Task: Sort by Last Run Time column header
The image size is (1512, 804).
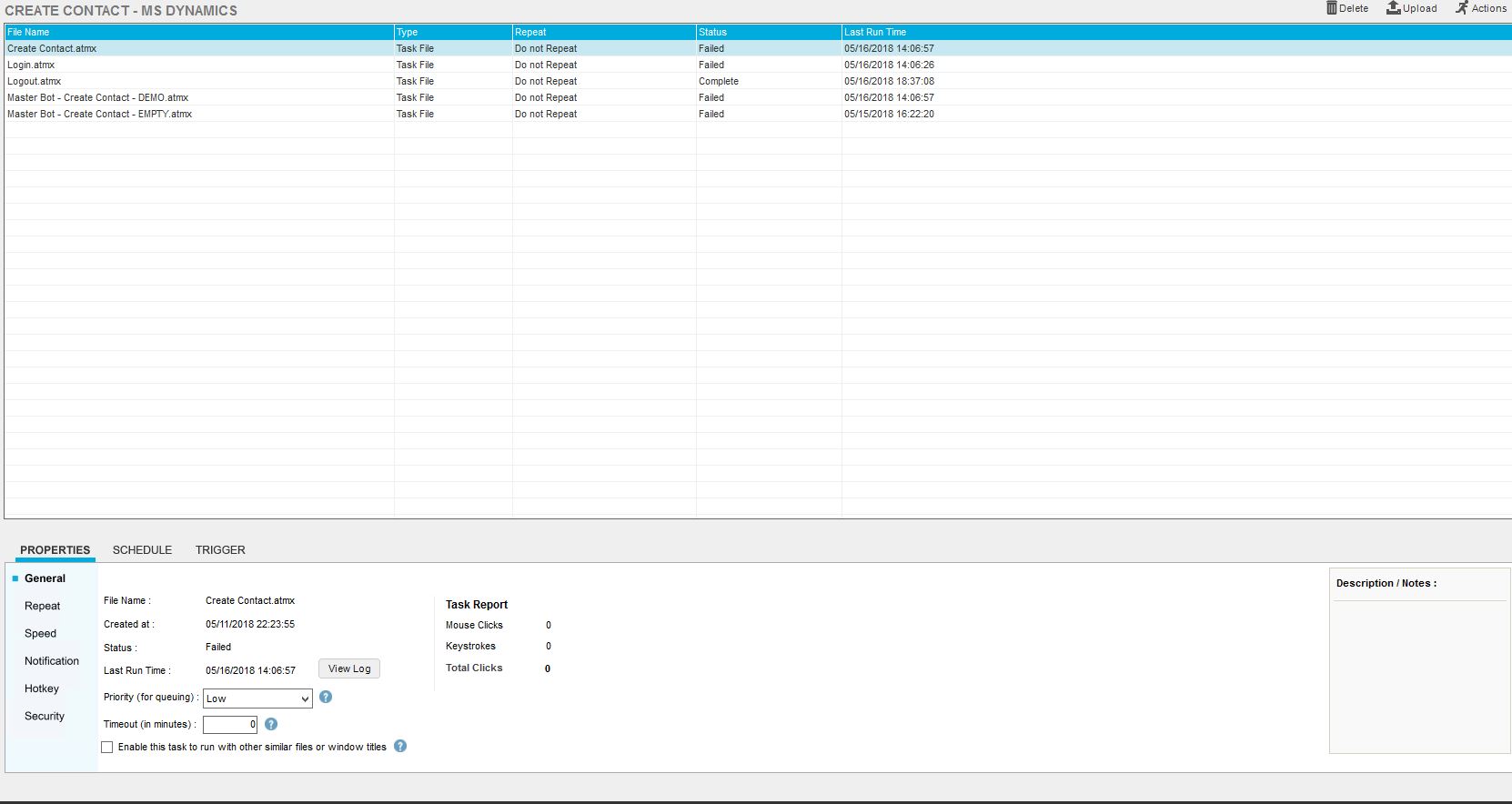Action: pos(1176,32)
